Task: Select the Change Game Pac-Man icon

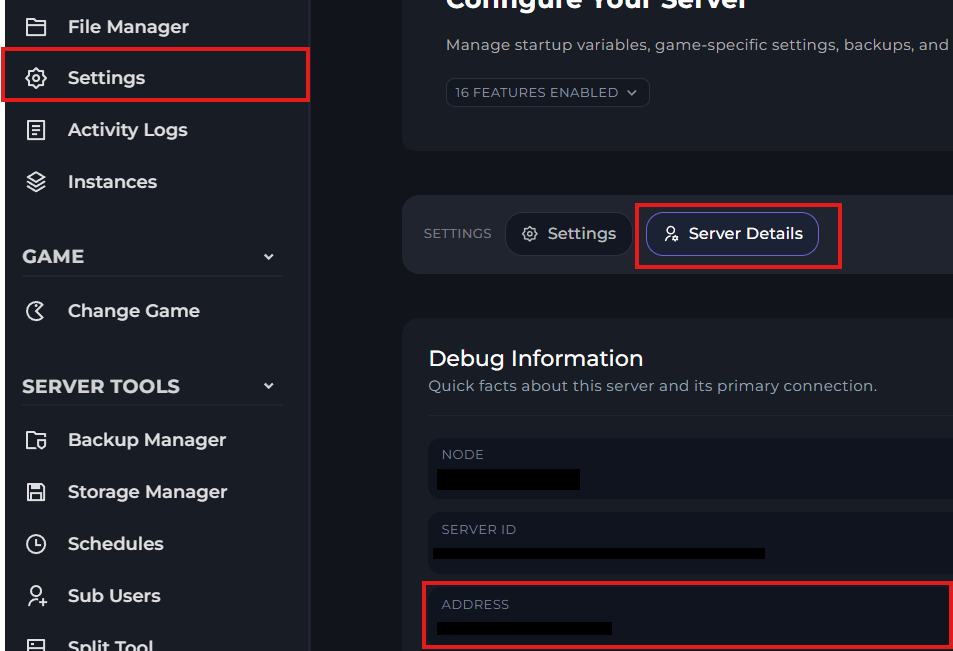Action: [36, 311]
